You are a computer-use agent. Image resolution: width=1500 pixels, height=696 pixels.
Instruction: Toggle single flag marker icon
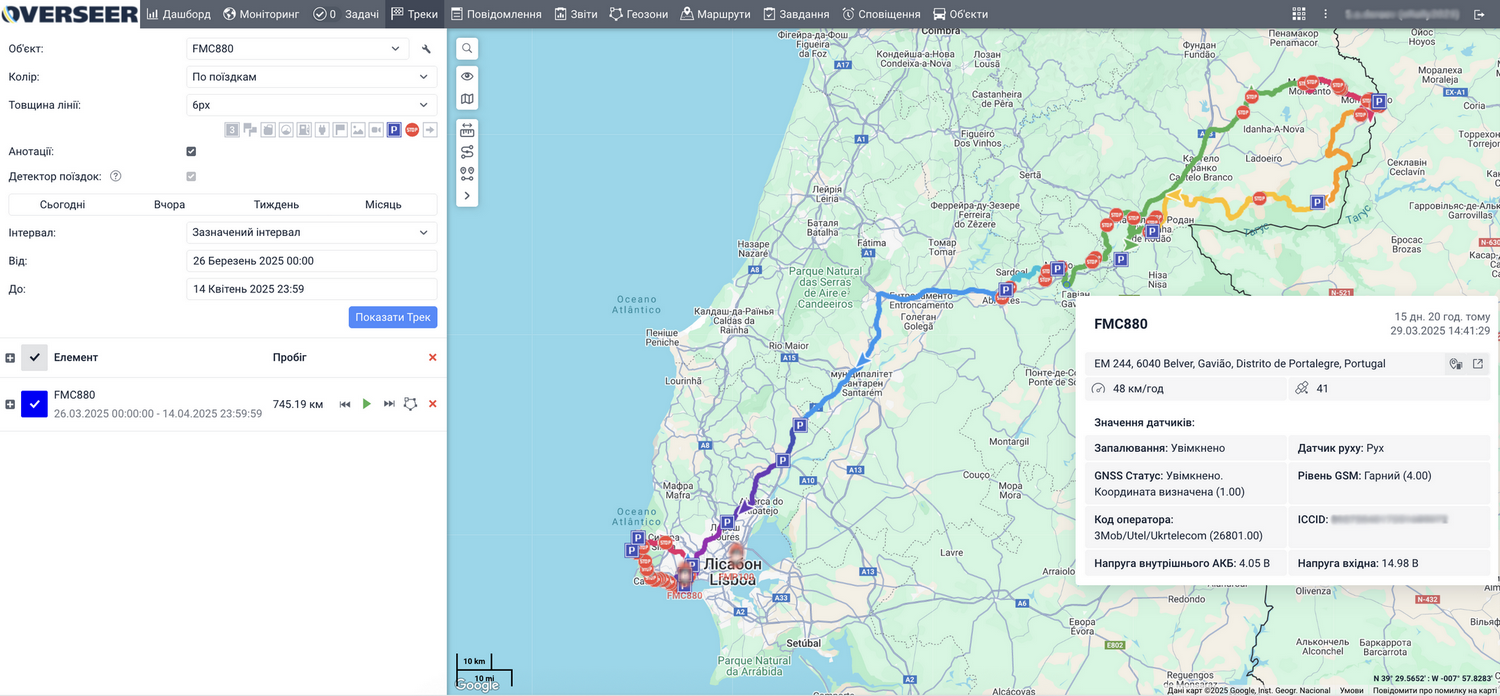point(340,130)
